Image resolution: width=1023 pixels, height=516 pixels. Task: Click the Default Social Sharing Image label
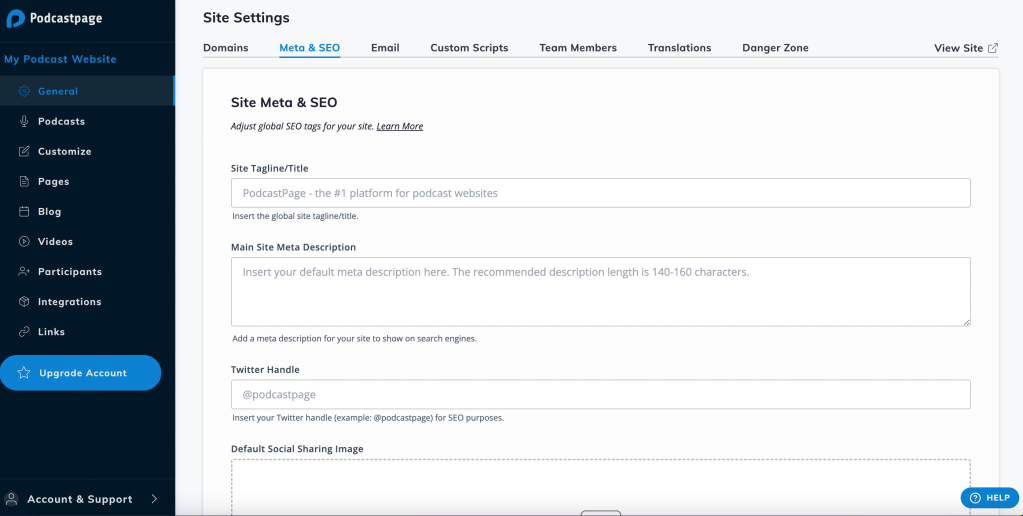click(x=297, y=449)
